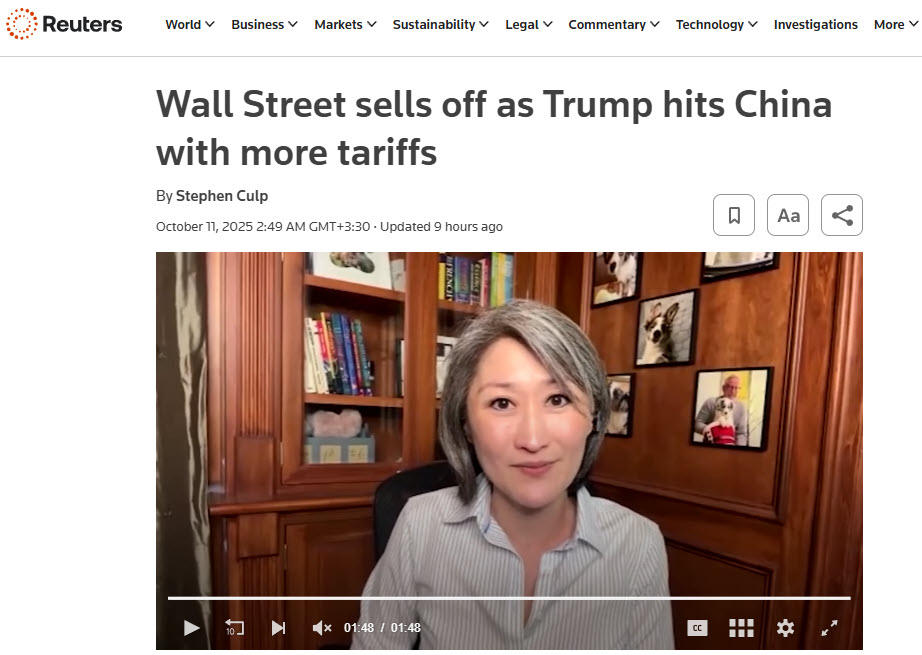Expand the Sustainability menu
Image resolution: width=922 pixels, height=655 pixels.
440,25
